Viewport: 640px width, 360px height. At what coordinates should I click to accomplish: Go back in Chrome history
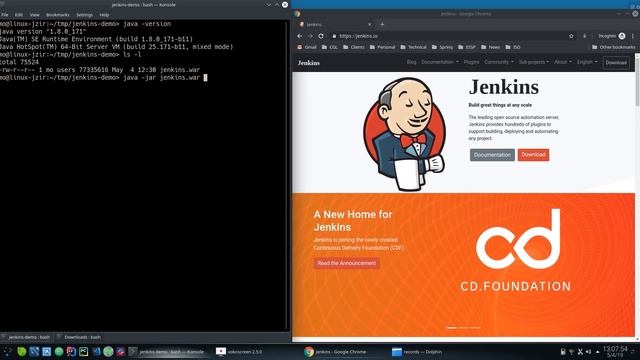(300, 36)
